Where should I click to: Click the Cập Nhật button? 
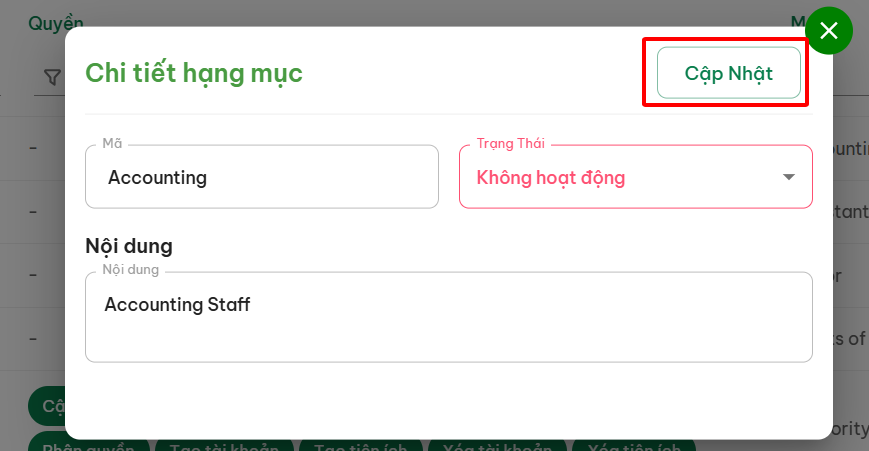pos(728,73)
